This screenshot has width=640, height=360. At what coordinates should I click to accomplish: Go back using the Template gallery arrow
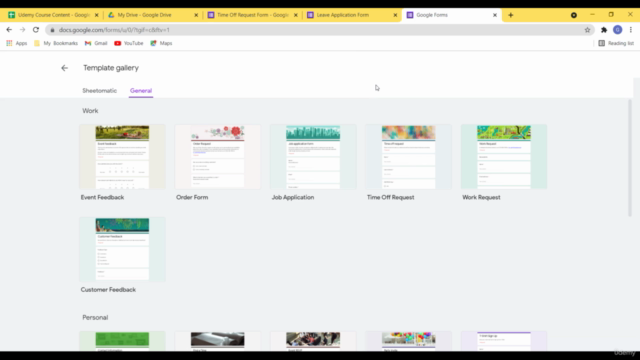pos(64,68)
